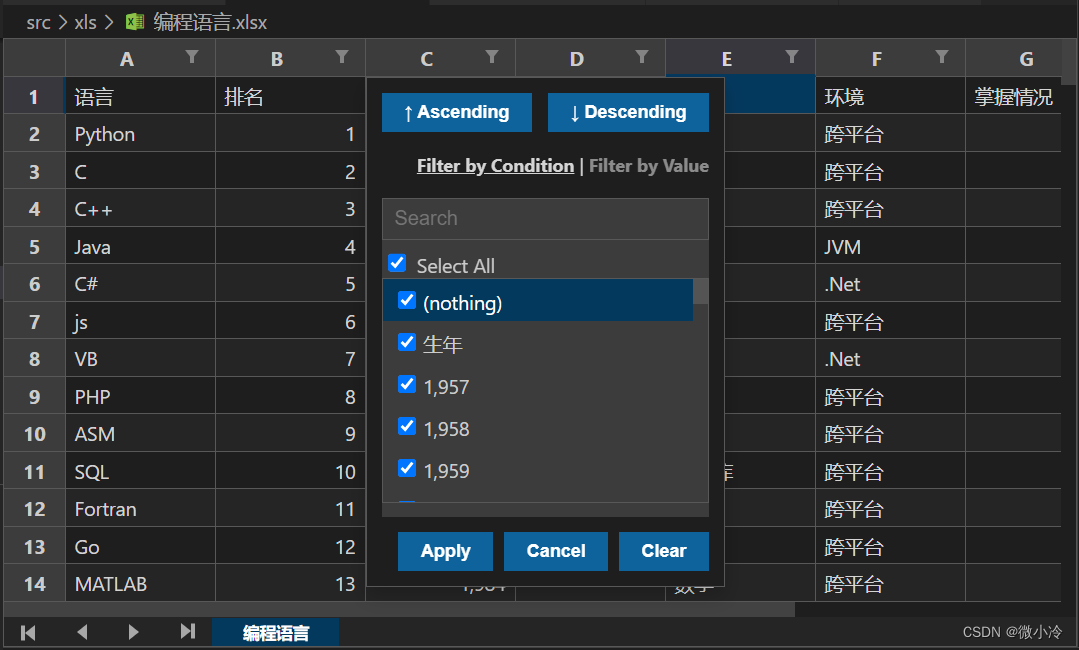Click rank cell 10 in SQL row

coord(290,472)
